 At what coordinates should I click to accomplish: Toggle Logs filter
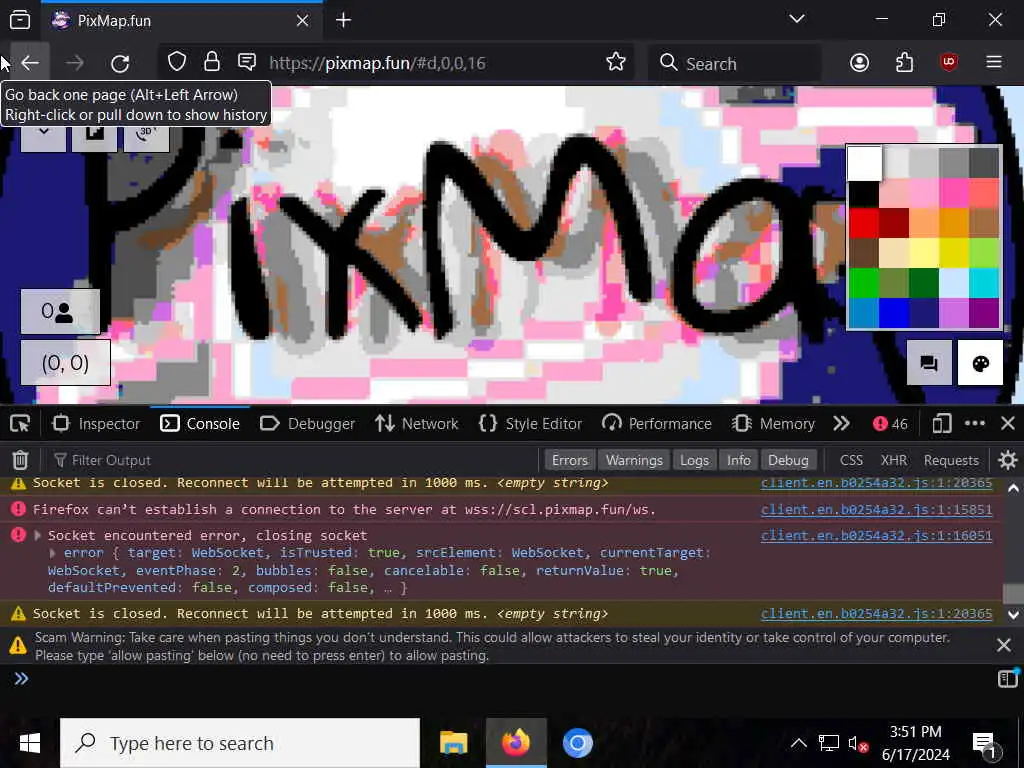click(694, 460)
